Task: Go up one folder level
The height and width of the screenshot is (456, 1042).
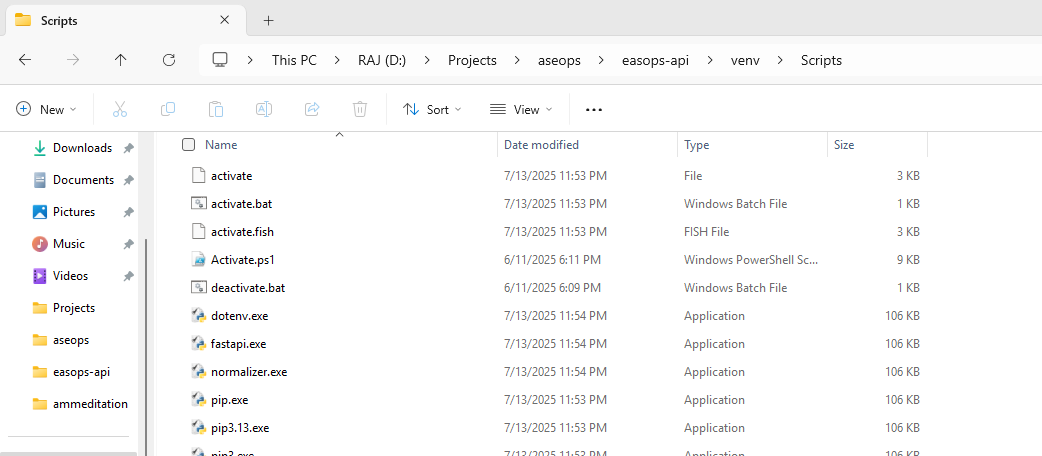Action: 121,60
